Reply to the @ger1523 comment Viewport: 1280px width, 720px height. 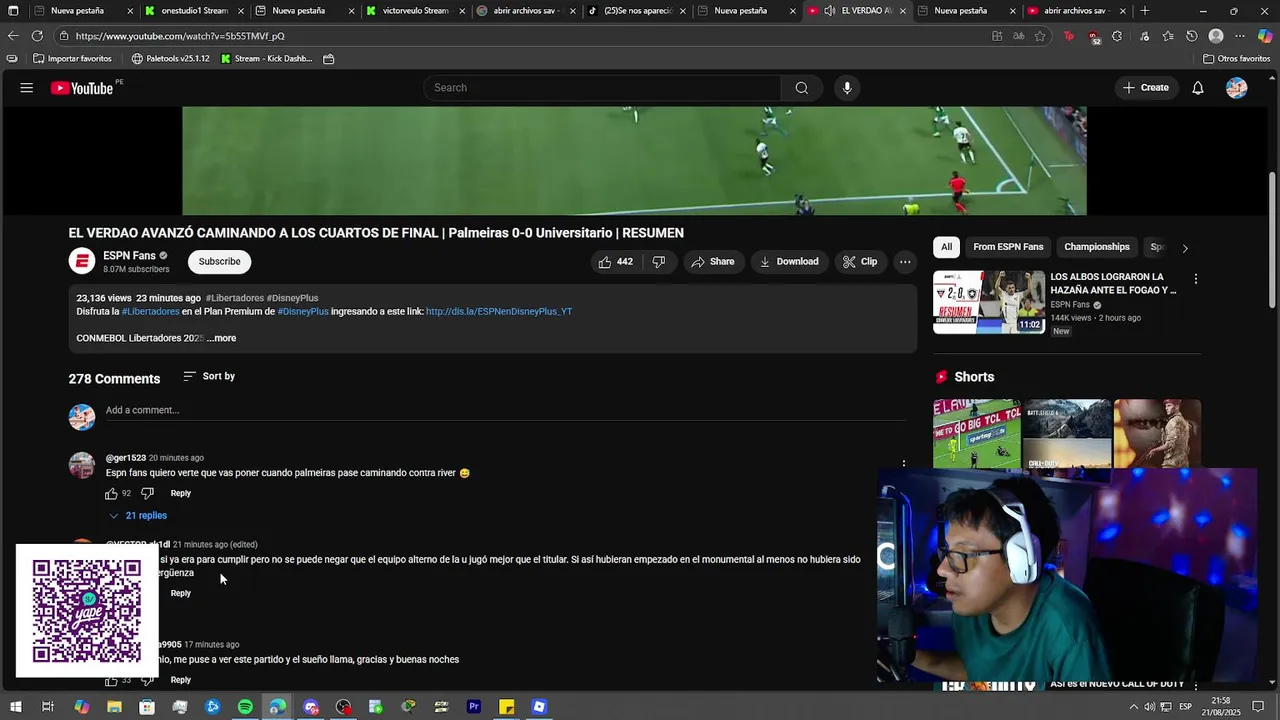tap(180, 493)
